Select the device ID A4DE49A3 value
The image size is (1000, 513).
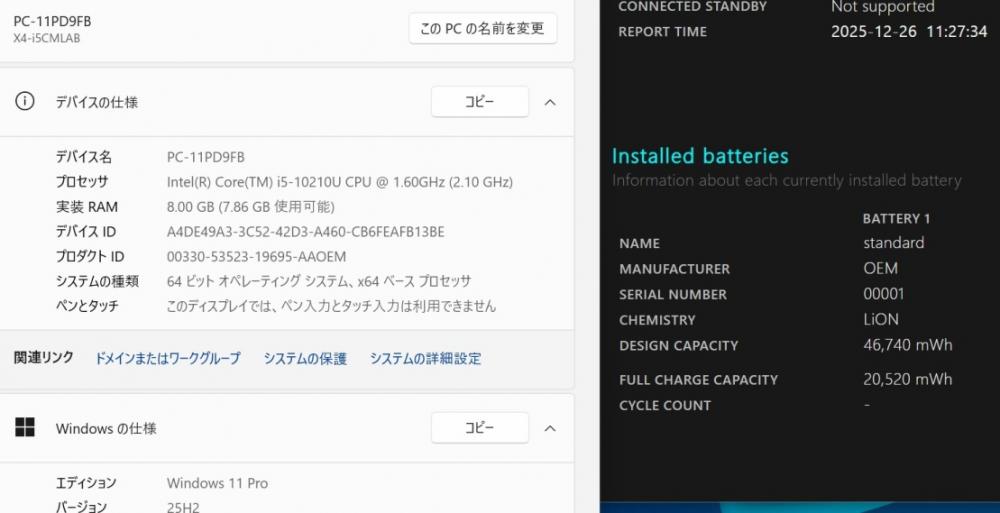pos(305,232)
